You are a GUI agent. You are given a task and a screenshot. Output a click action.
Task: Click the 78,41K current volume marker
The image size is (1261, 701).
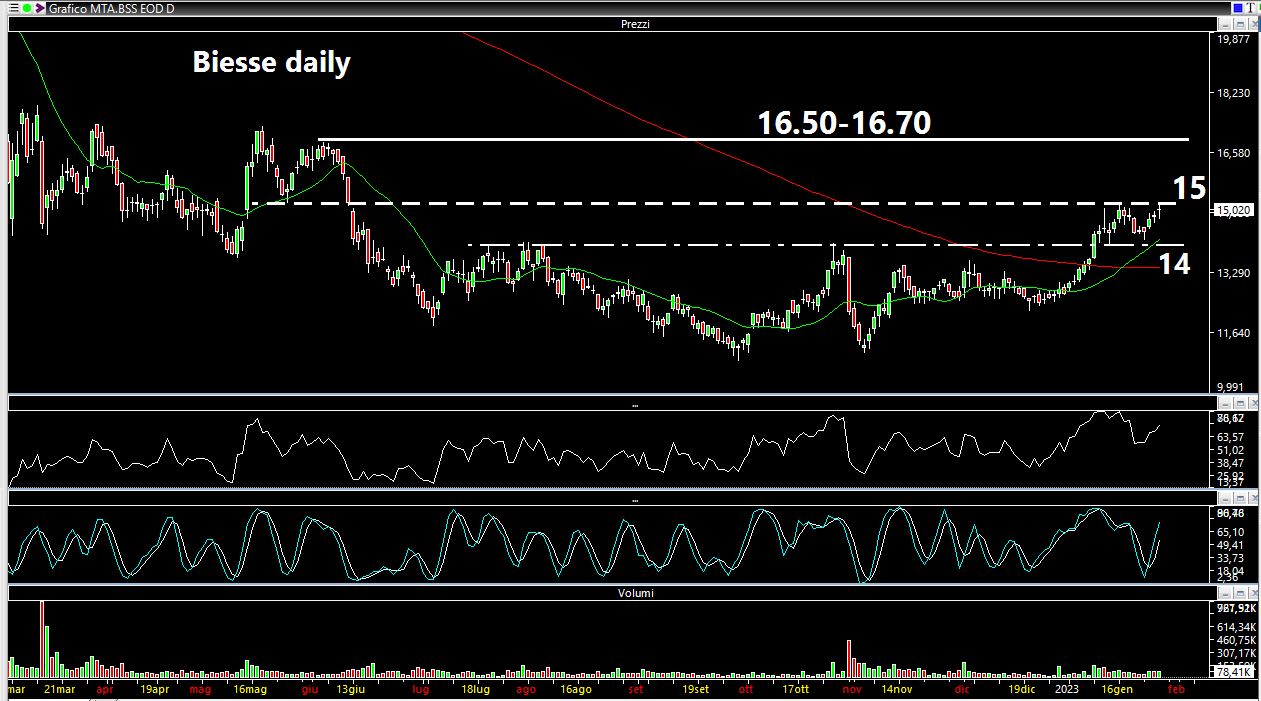pos(1232,673)
